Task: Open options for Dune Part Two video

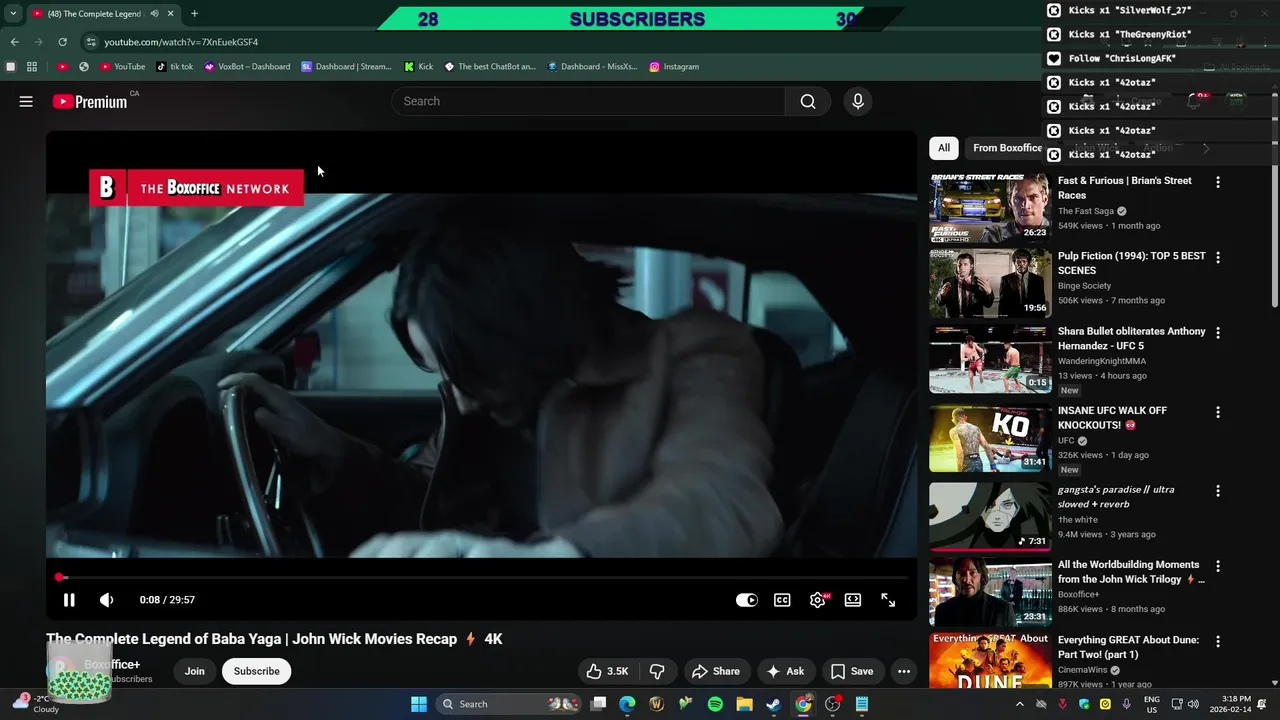Action: click(x=1217, y=641)
